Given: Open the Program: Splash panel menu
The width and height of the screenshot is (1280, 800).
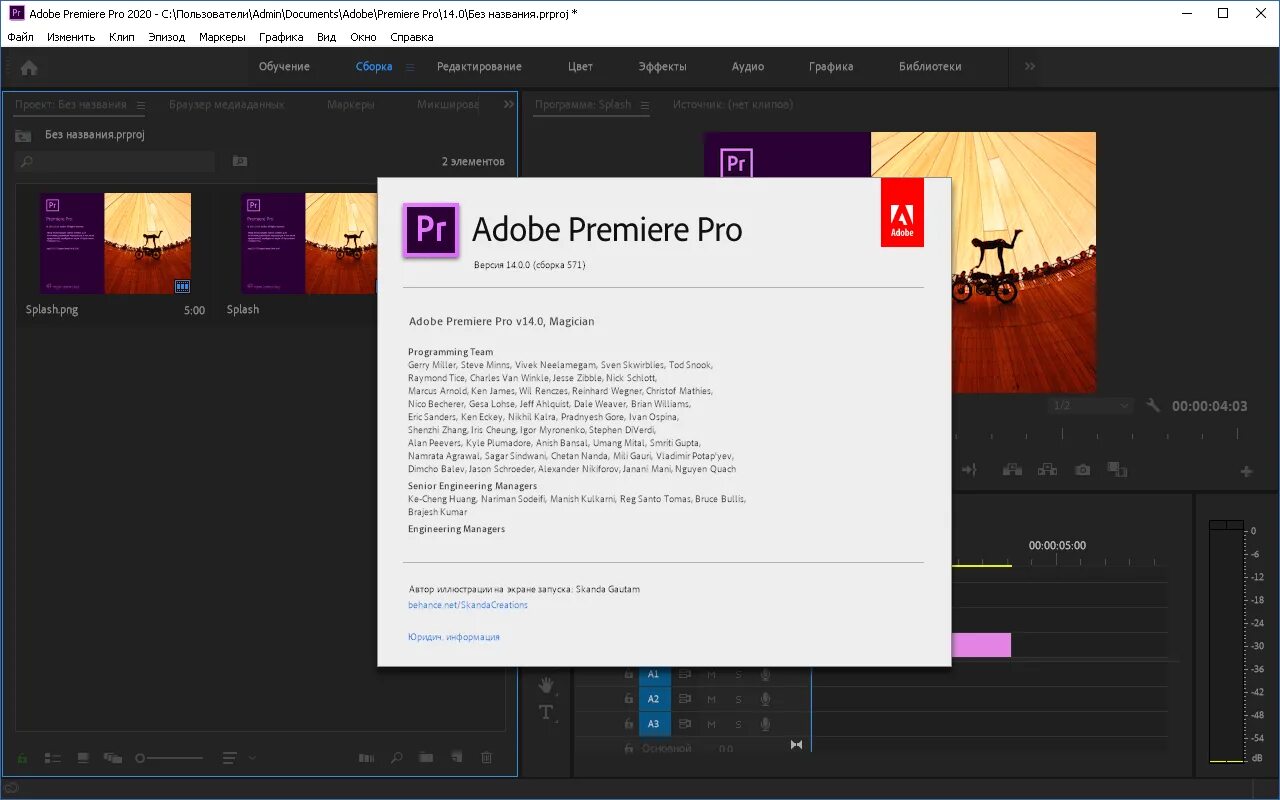Looking at the screenshot, I should pyautogui.click(x=645, y=105).
